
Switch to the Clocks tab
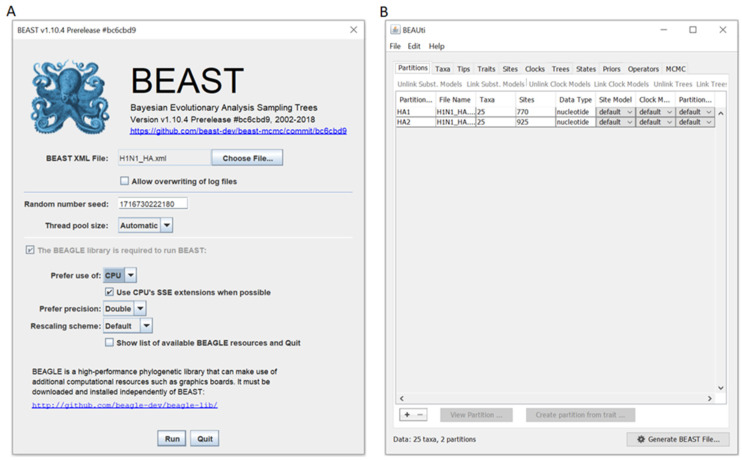click(535, 69)
